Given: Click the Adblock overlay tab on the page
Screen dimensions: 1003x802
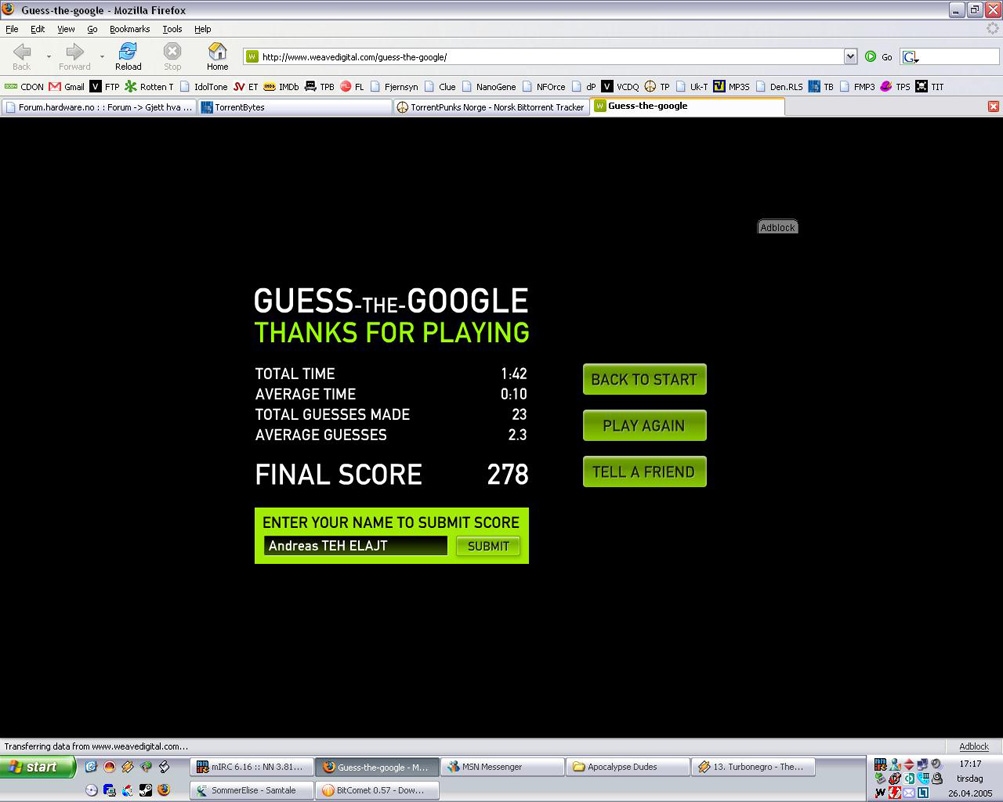Looking at the screenshot, I should coord(778,227).
